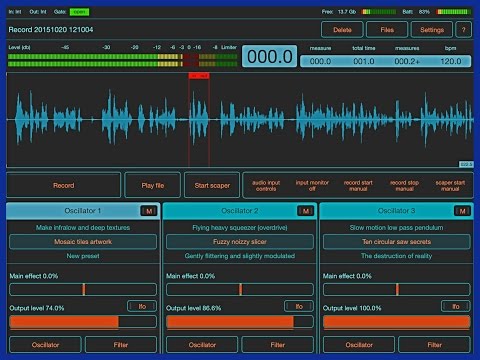Delete the current recording
Screen dimensions: 480x360
(342, 30)
